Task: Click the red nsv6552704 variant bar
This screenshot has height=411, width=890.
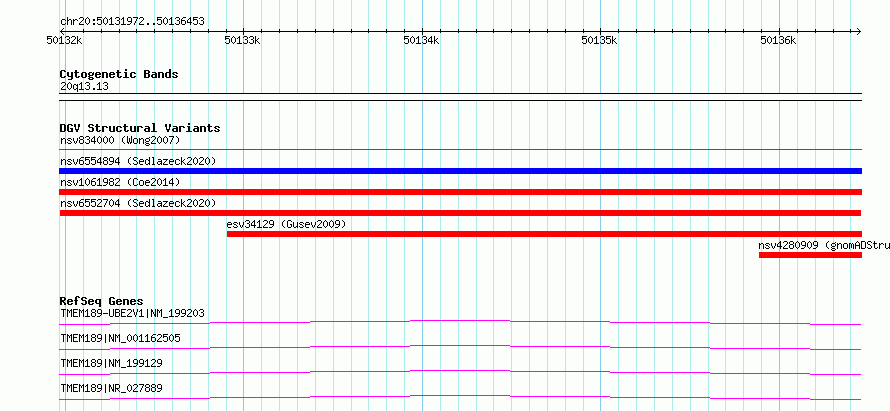Action: point(460,213)
